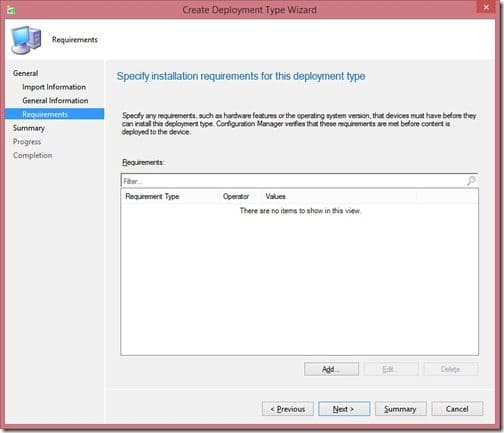Cancel the wizard
This screenshot has height=433, width=504.
point(457,409)
